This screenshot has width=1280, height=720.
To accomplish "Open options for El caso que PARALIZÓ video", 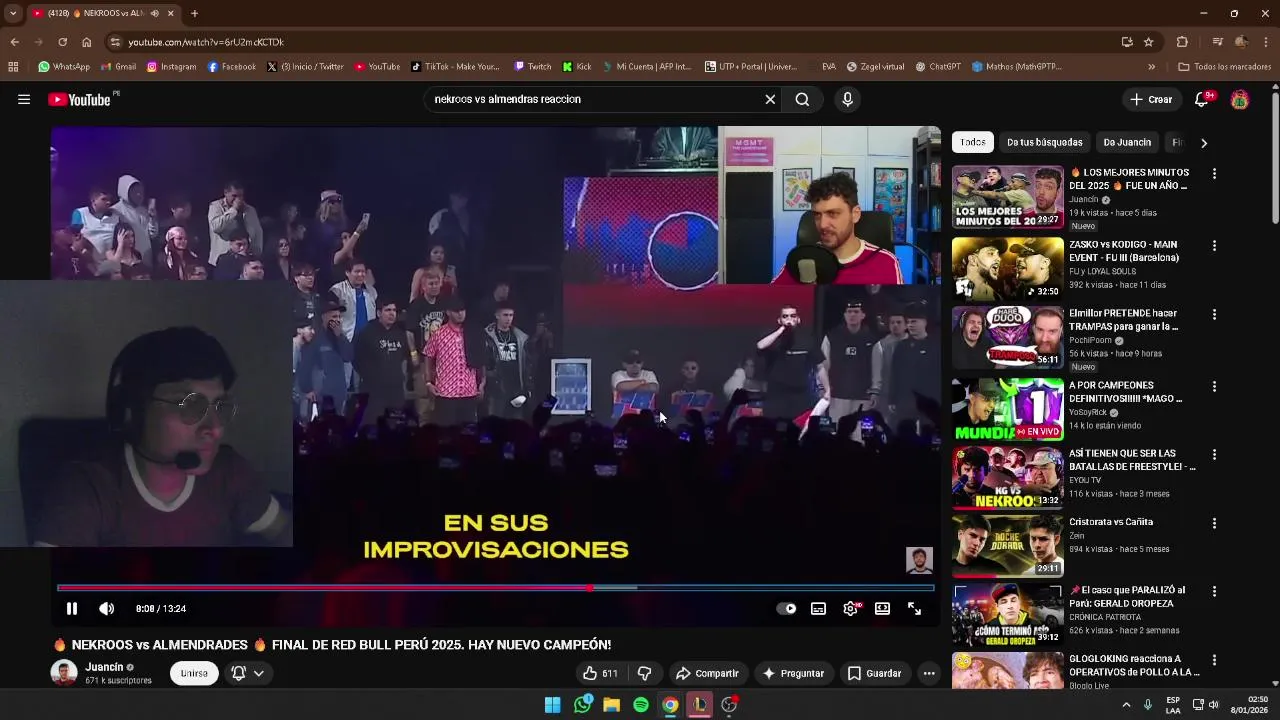I will [1214, 591].
